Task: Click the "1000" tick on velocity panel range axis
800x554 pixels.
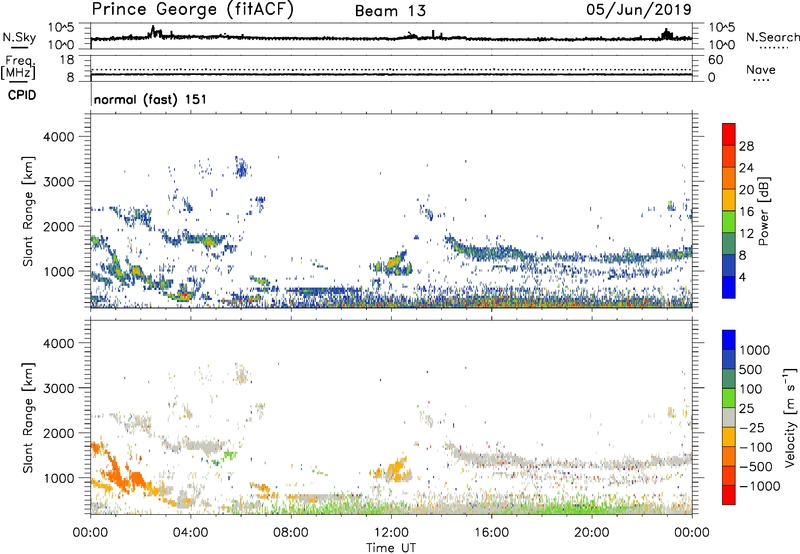Action: 58,478
